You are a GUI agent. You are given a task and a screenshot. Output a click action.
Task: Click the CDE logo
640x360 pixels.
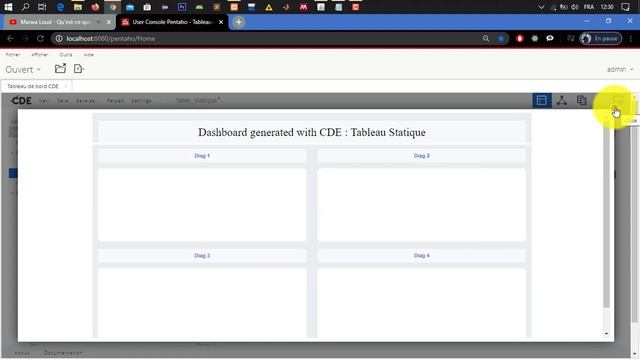[21, 100]
